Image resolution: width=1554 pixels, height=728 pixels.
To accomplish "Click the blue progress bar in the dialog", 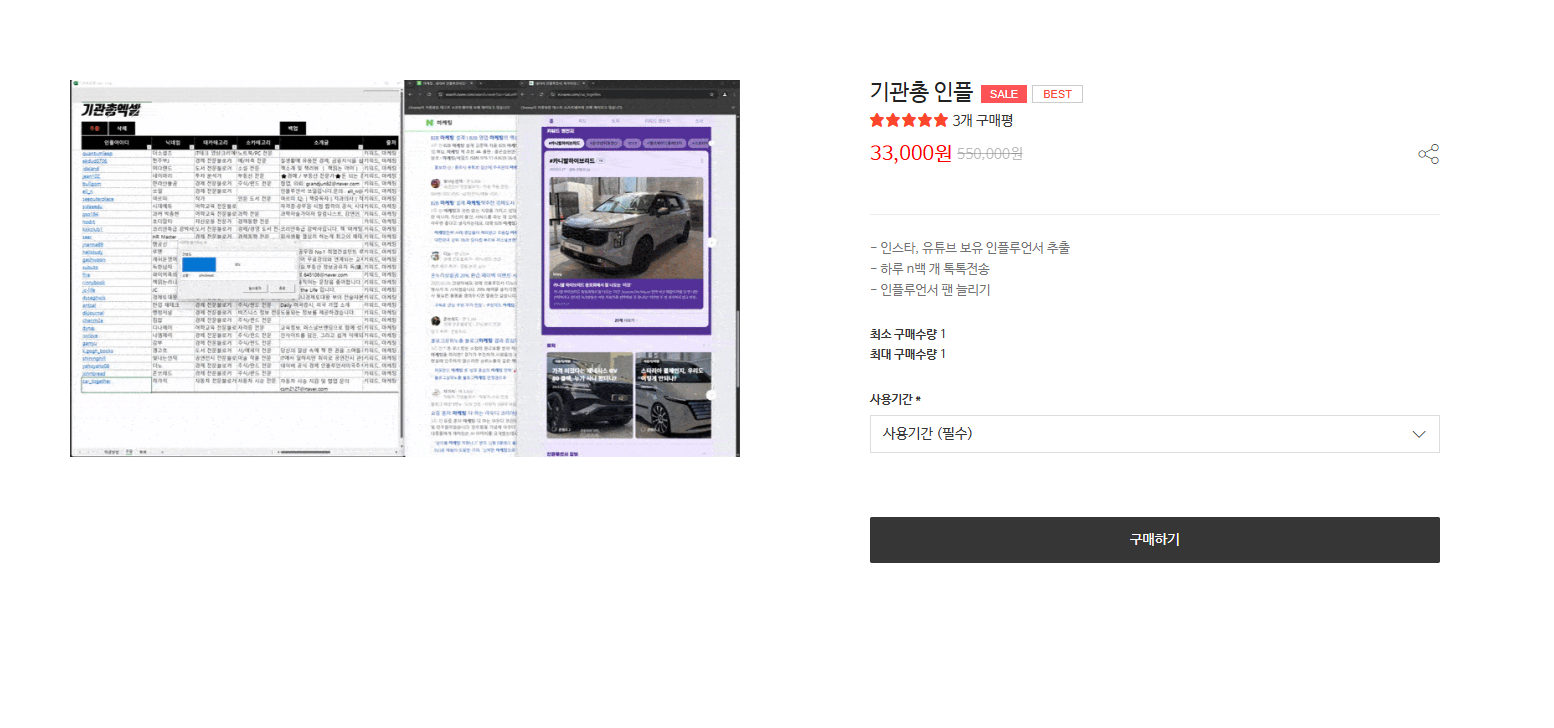I will pos(199,265).
